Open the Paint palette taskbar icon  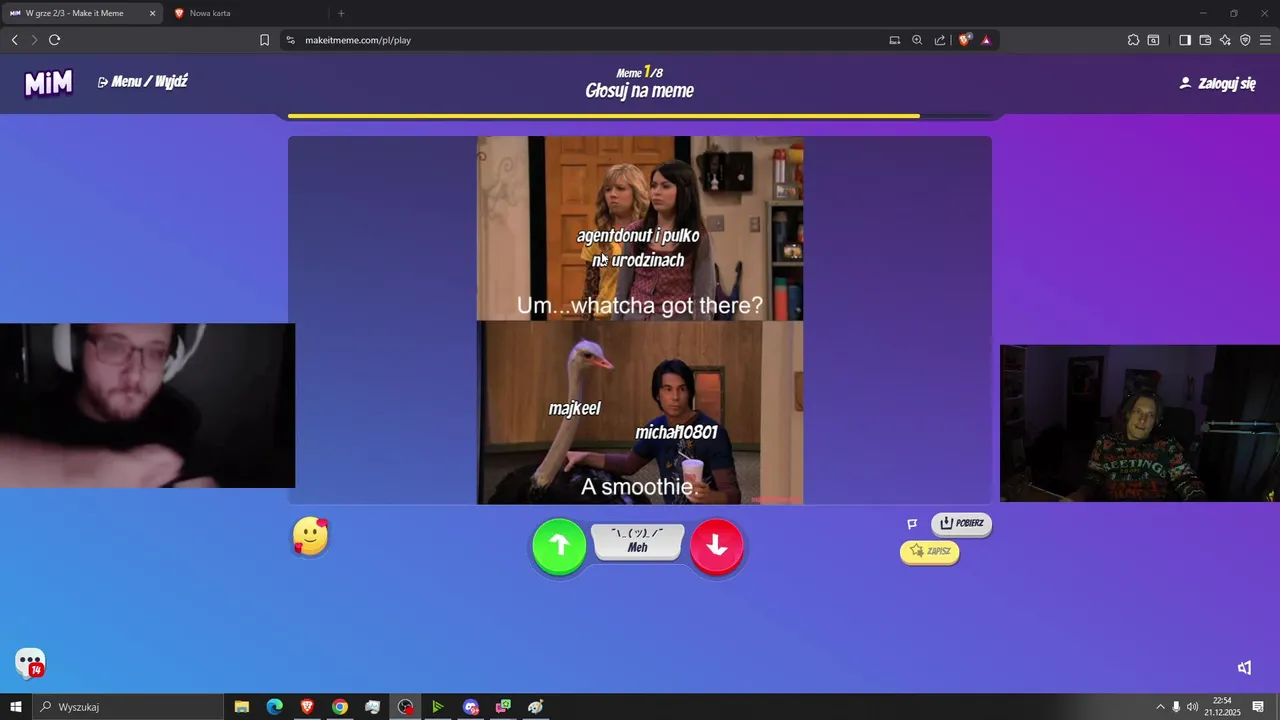click(536, 707)
